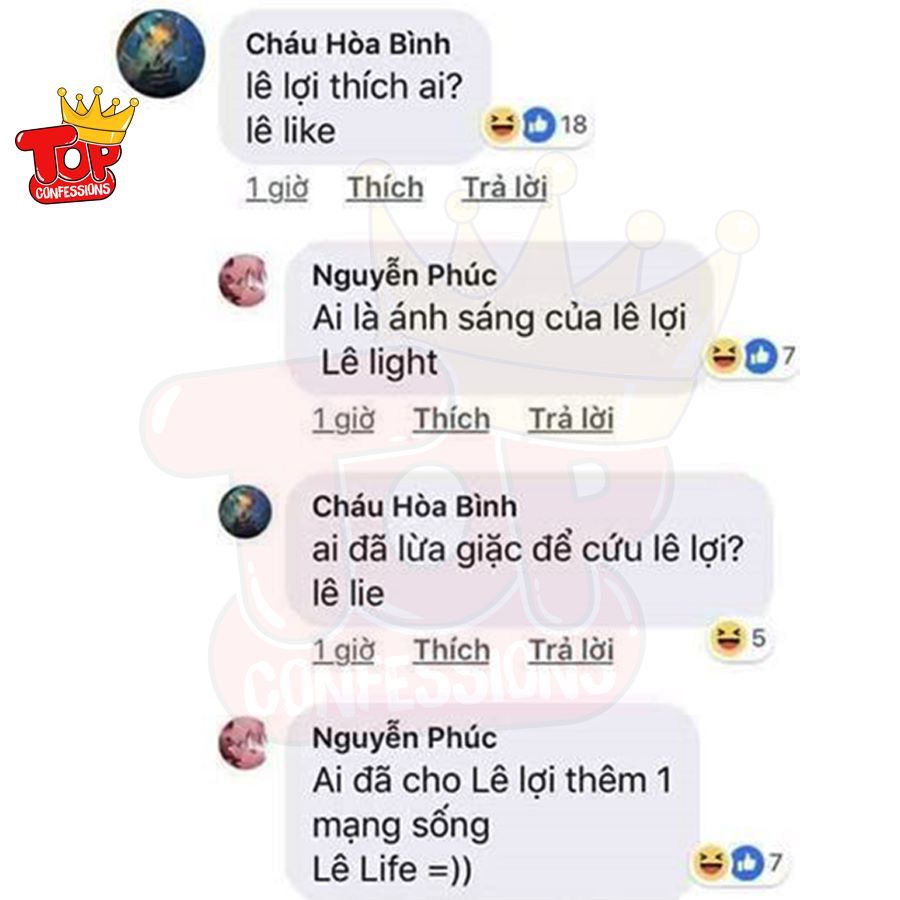This screenshot has width=900, height=900.
Task: Open Cháu Hòa Bình's avatar on "lê lie" reply
Action: tap(245, 511)
